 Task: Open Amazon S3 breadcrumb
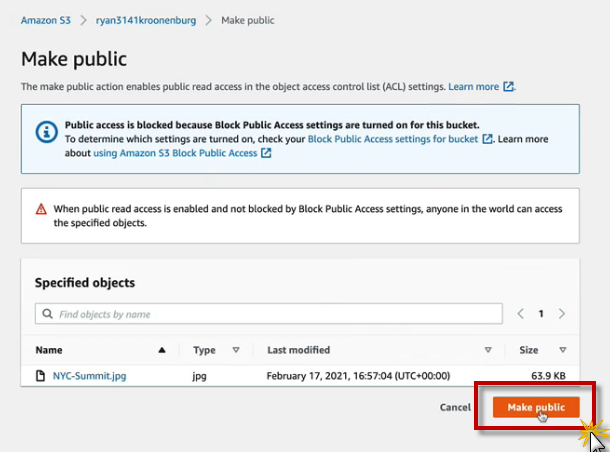point(49,20)
